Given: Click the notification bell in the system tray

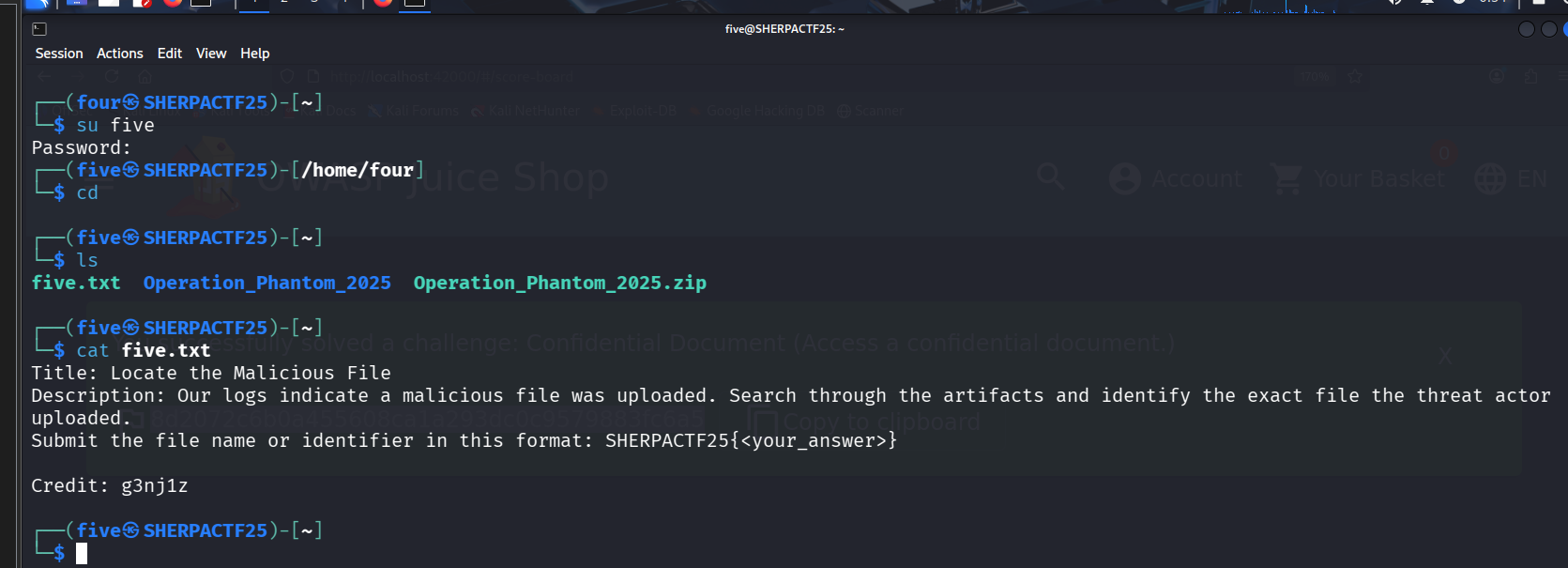Looking at the screenshot, I should [1426, 3].
